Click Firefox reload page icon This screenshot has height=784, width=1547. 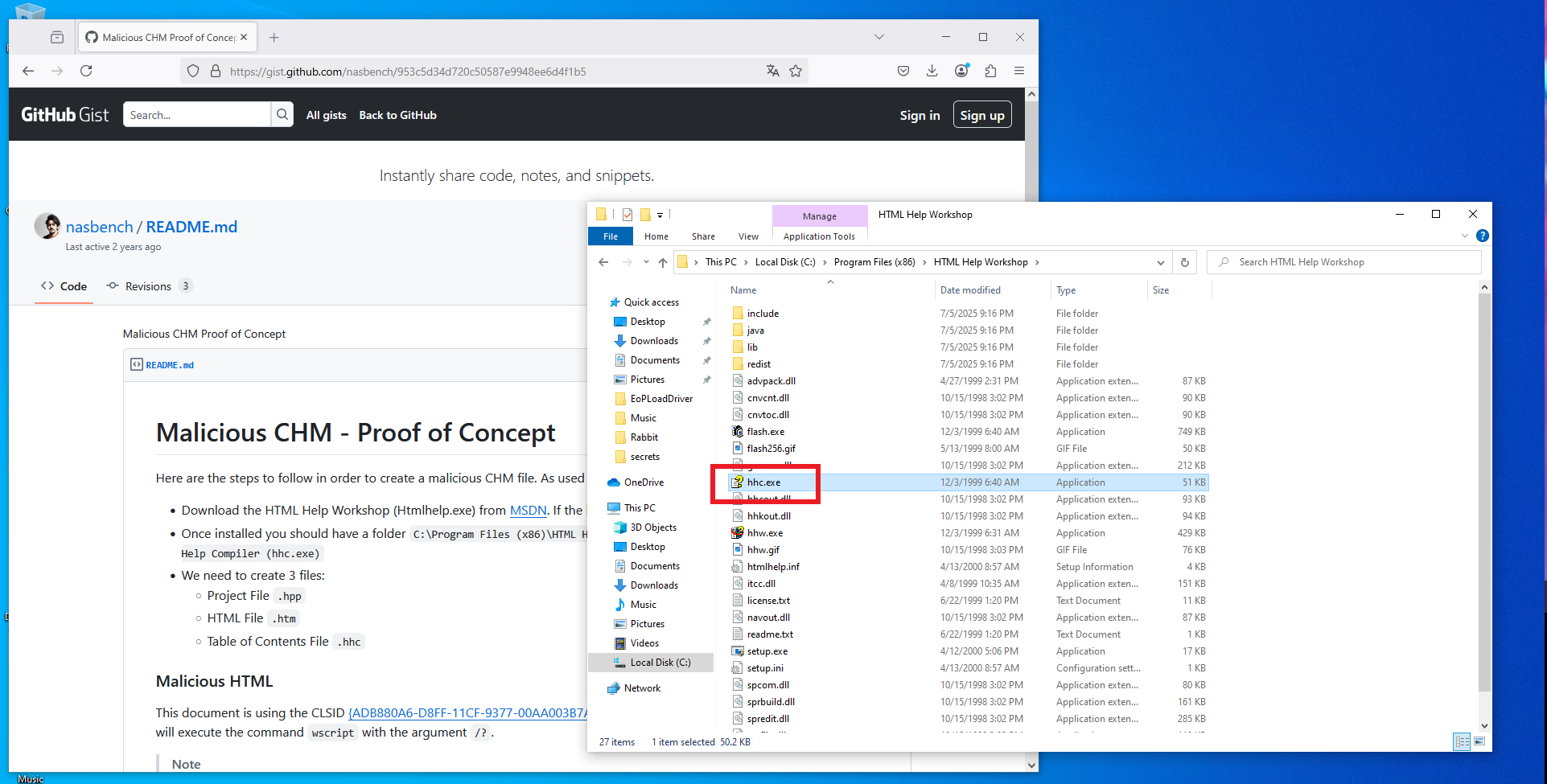tap(86, 71)
